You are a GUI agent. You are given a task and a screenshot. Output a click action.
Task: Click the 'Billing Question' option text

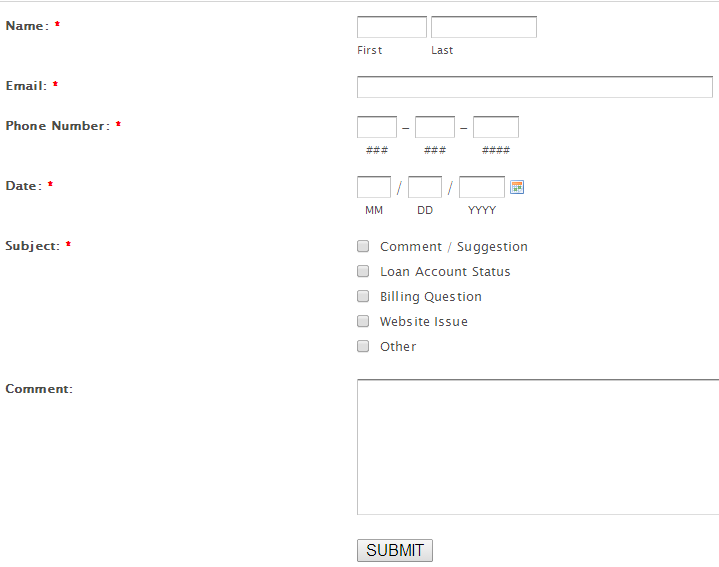(x=431, y=297)
